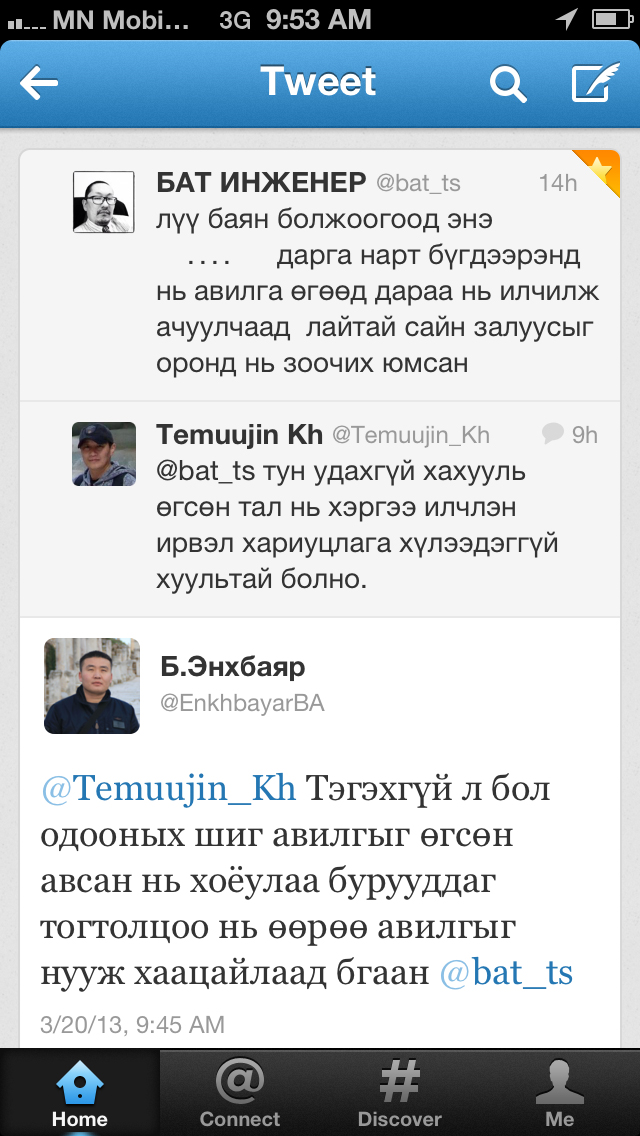Follow the @Temuujin_Kh mention link
The image size is (640, 1136).
[x=169, y=788]
